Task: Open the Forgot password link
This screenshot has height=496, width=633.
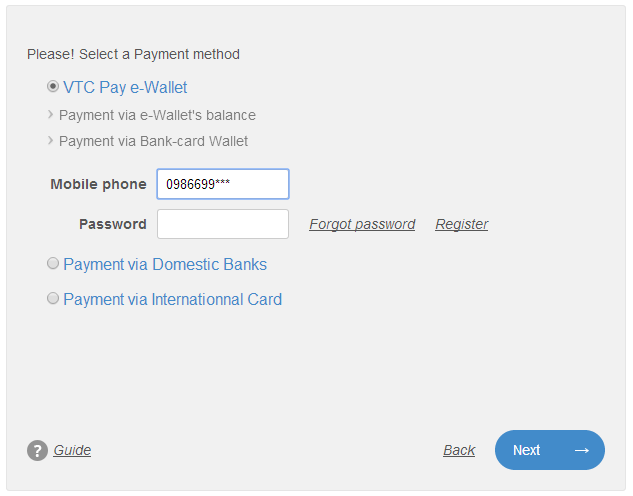Action: (x=362, y=224)
